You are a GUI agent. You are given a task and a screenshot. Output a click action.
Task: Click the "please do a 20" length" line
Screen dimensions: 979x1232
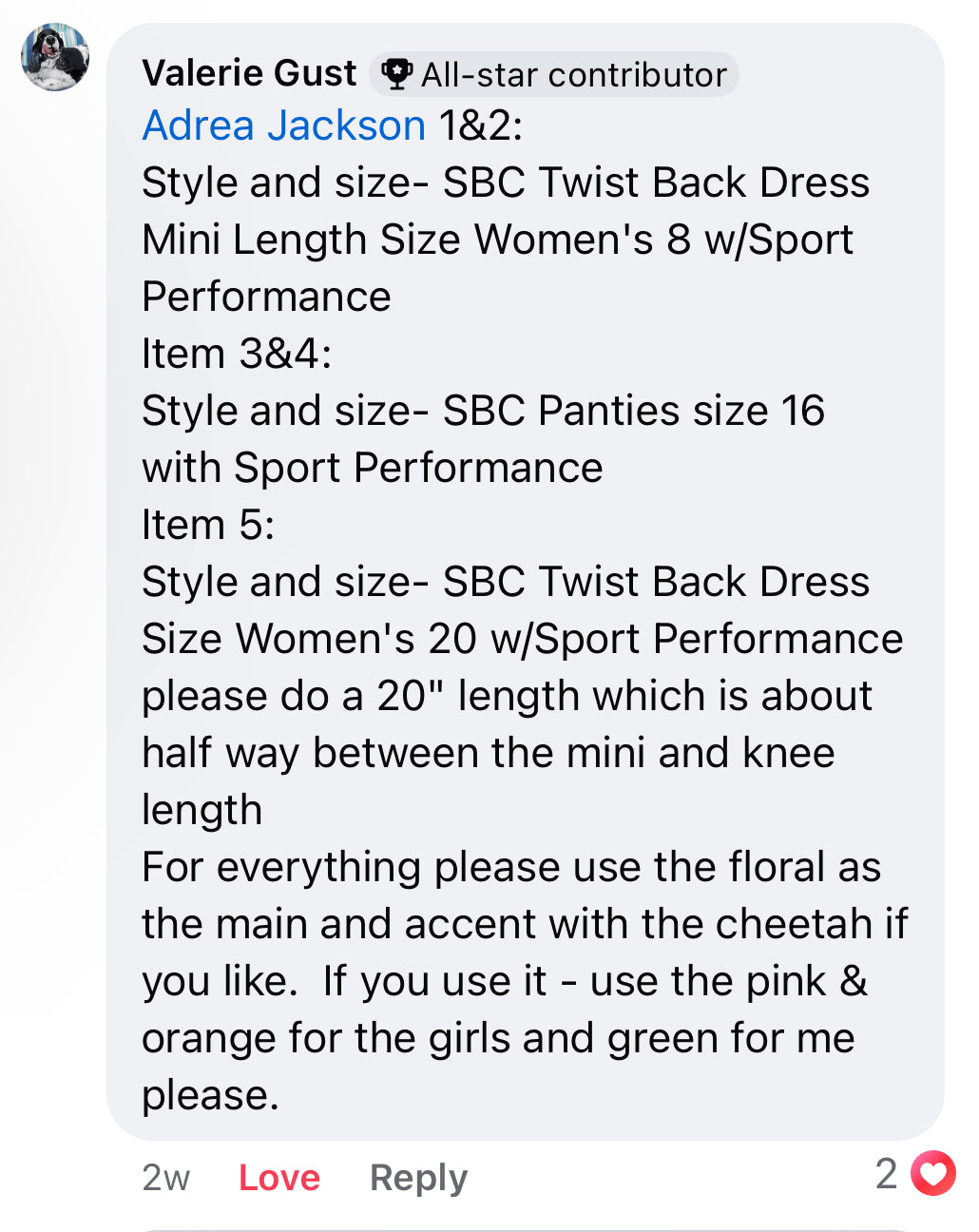507,696
